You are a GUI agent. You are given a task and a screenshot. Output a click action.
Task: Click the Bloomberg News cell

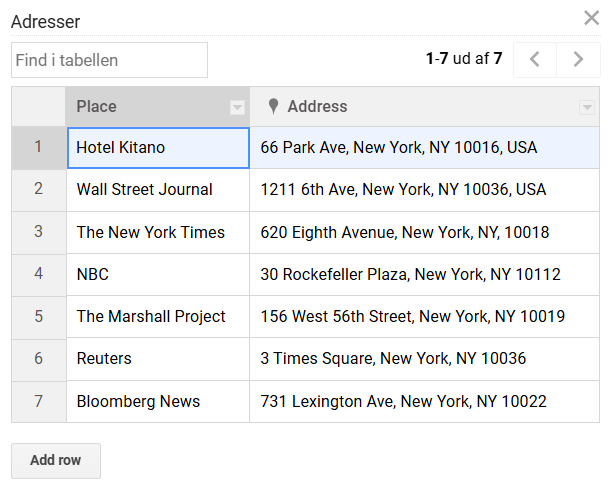(157, 402)
